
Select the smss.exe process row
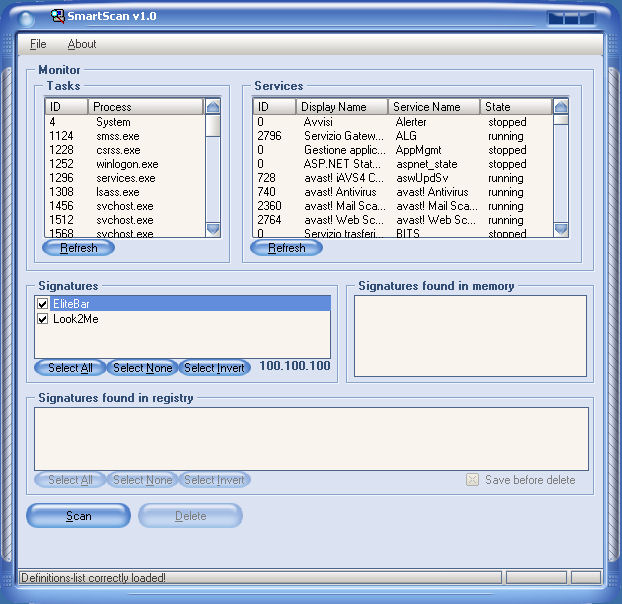pos(125,136)
